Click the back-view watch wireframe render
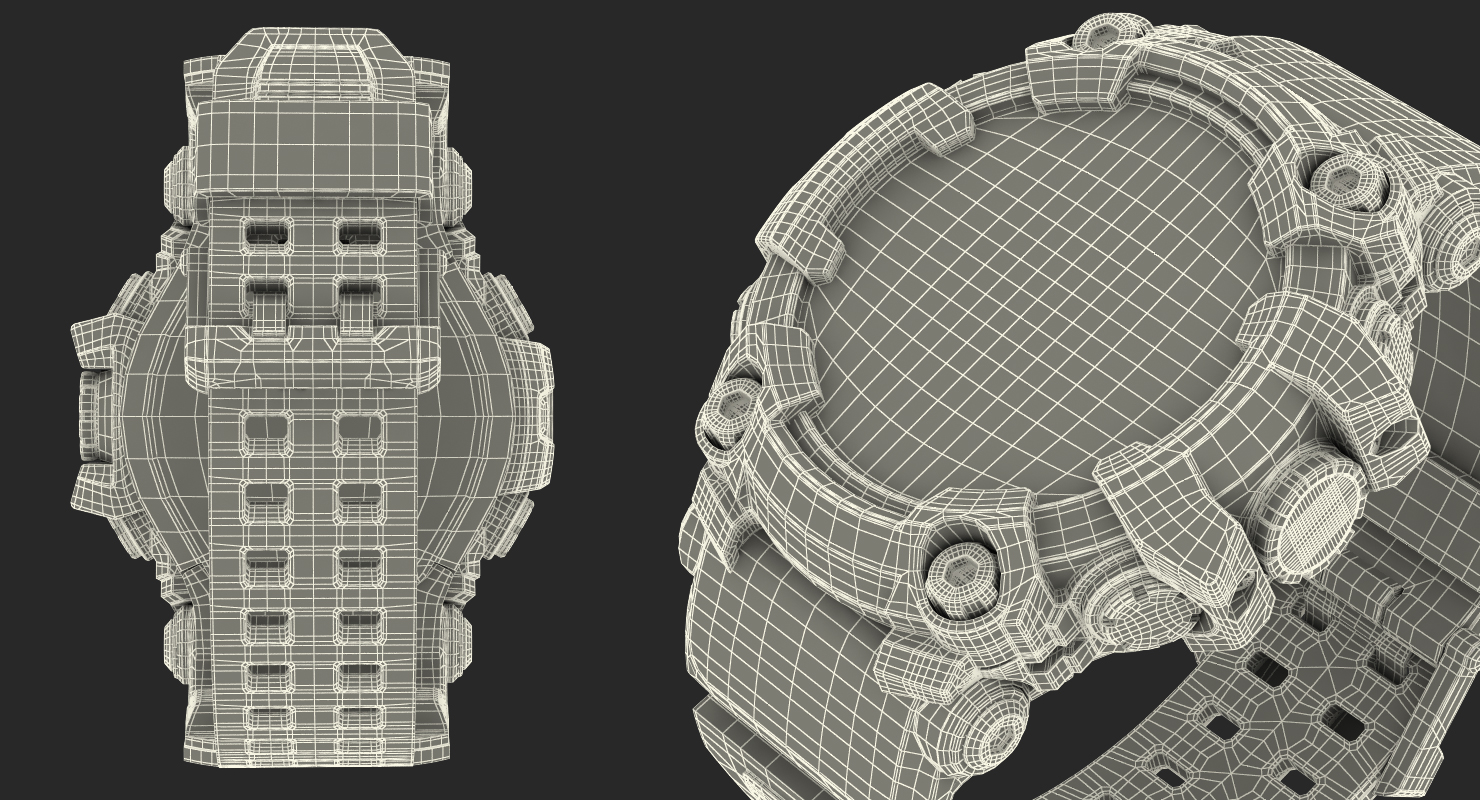 (311, 398)
